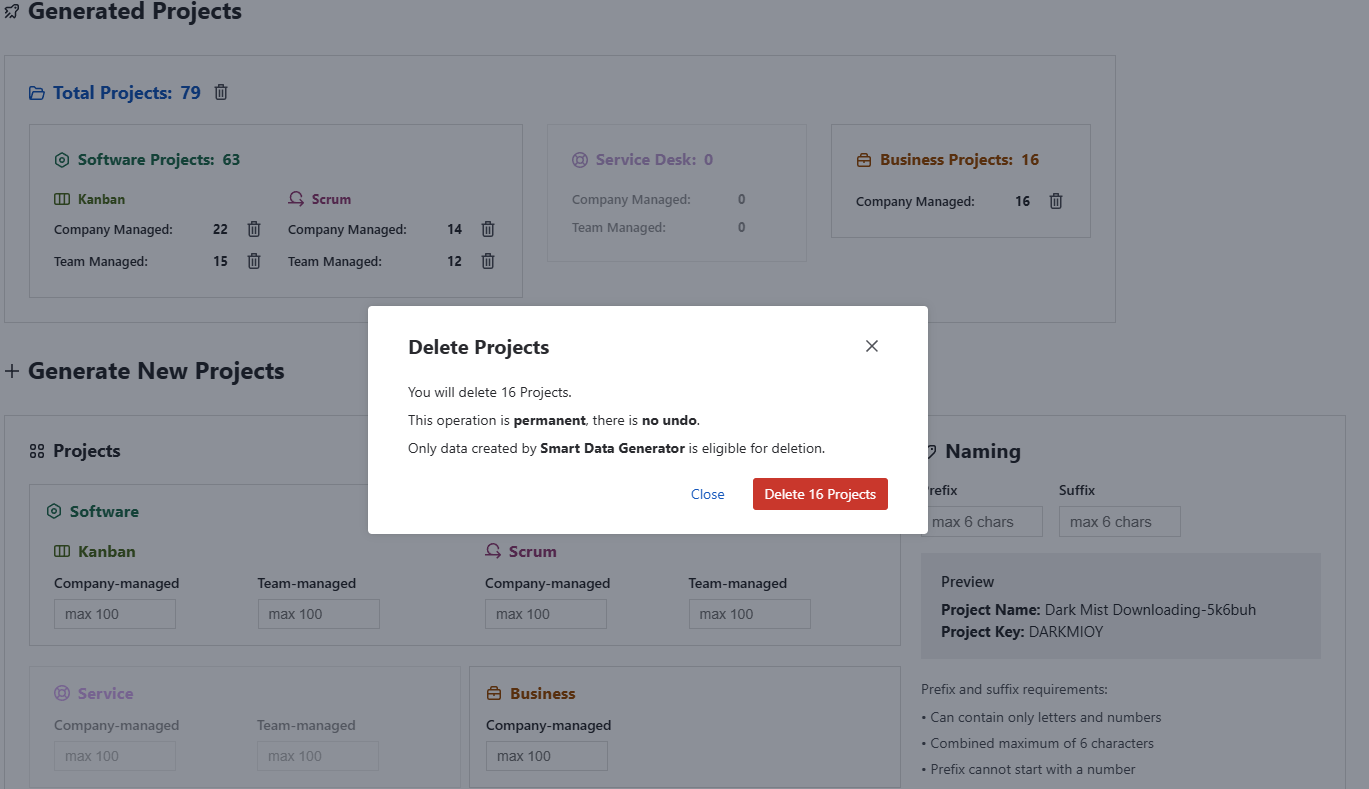Click trash icon beside Total Projects: 79
The width and height of the screenshot is (1369, 789).
click(221, 92)
